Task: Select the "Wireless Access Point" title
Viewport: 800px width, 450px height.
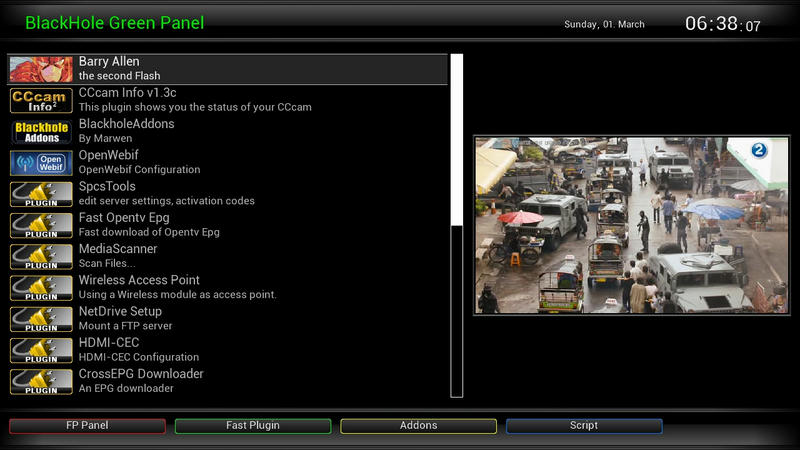Action: [x=139, y=280]
